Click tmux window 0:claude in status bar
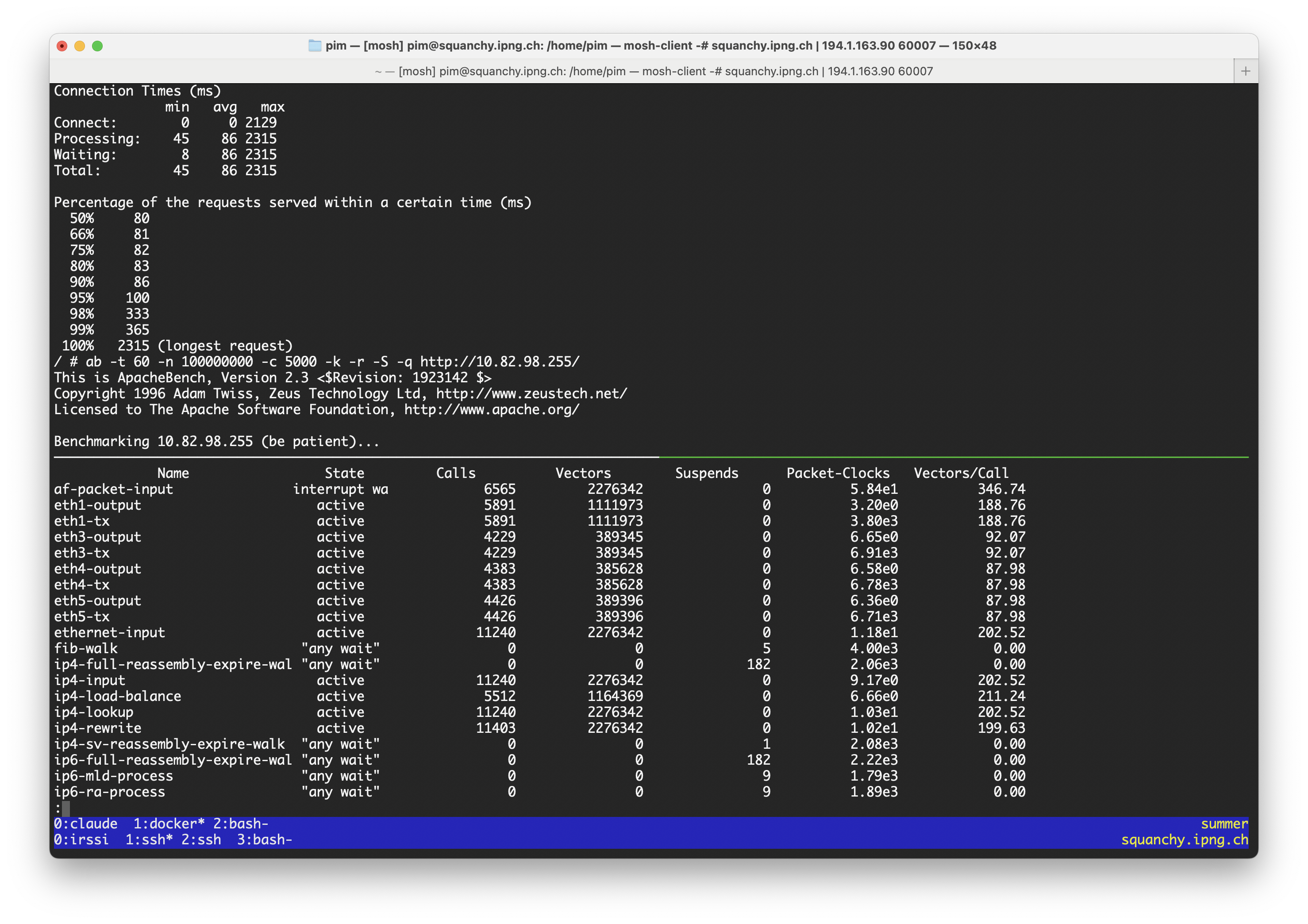Viewport: 1308px width, 924px height. click(85, 824)
